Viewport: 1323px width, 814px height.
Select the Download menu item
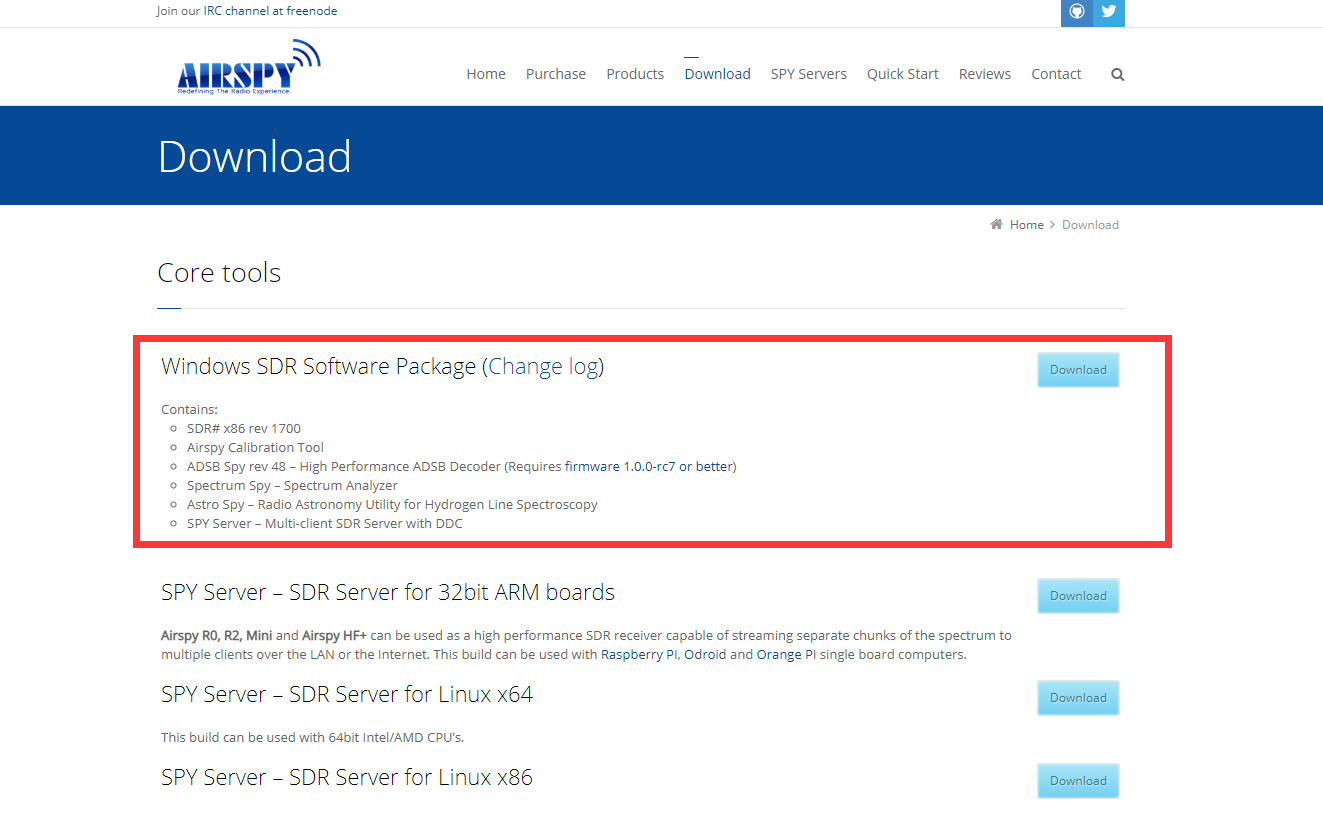717,74
